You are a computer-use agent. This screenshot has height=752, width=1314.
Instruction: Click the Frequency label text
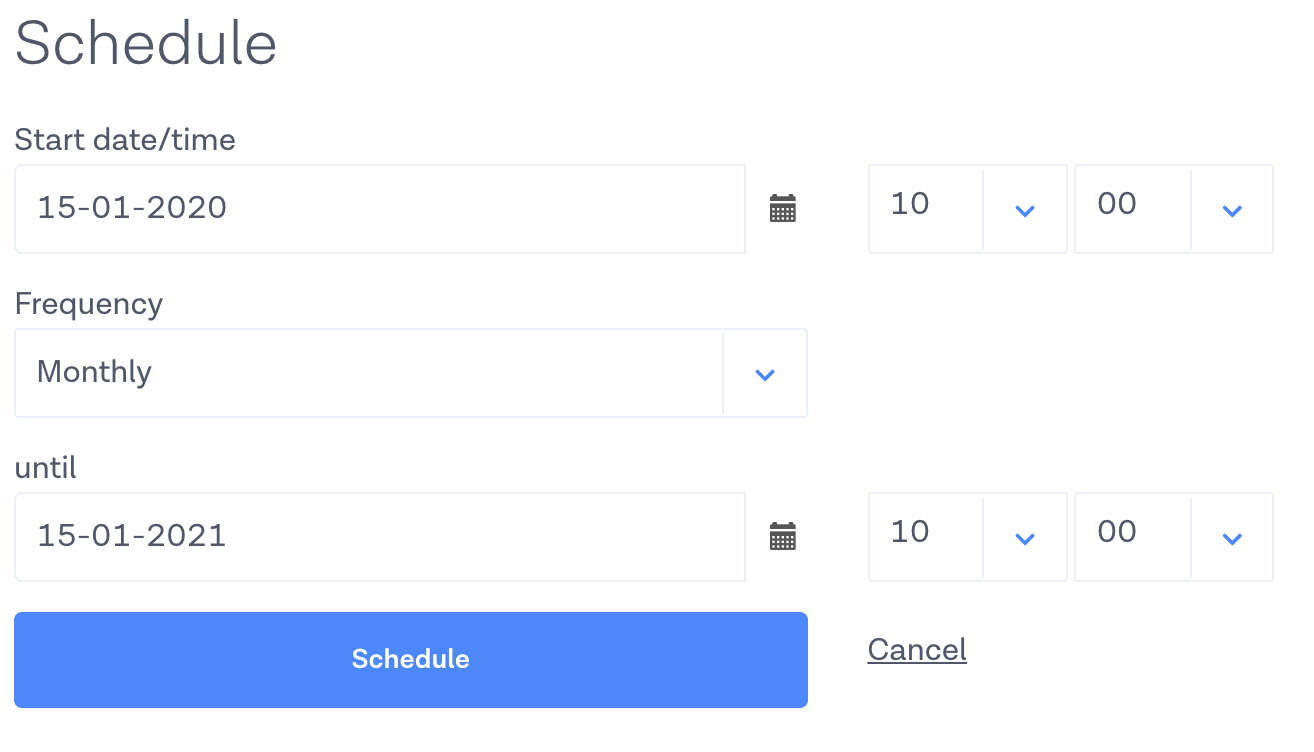coord(89,304)
